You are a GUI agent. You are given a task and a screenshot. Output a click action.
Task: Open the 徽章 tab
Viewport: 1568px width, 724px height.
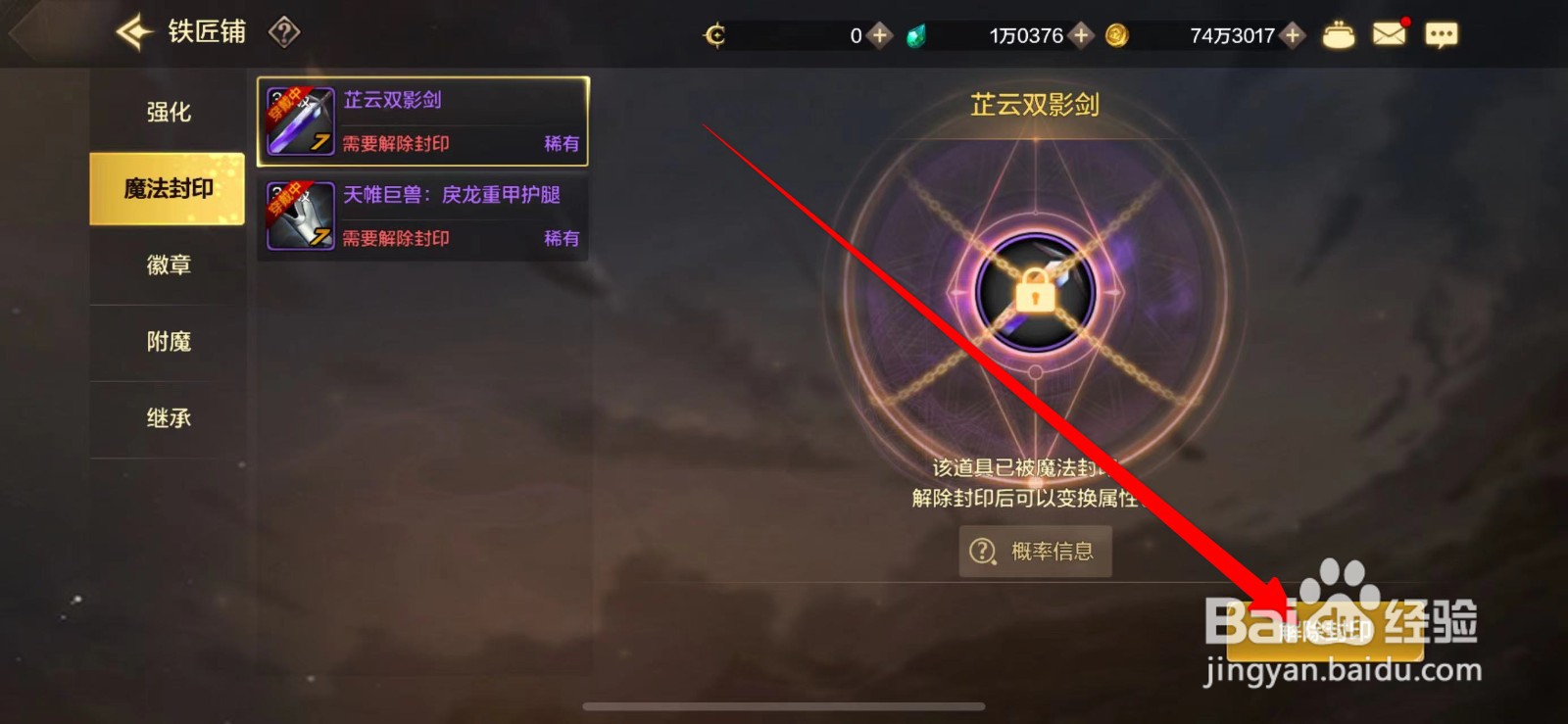(168, 265)
